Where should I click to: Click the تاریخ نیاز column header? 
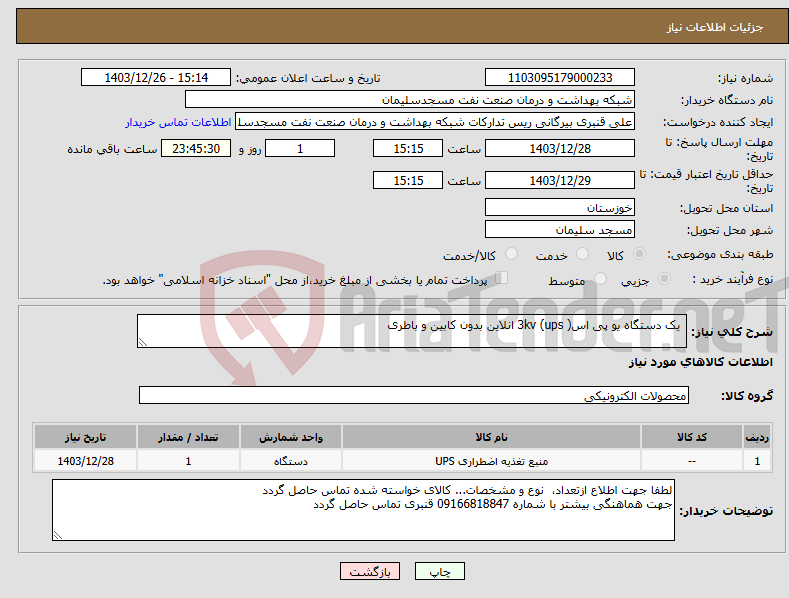(86, 437)
